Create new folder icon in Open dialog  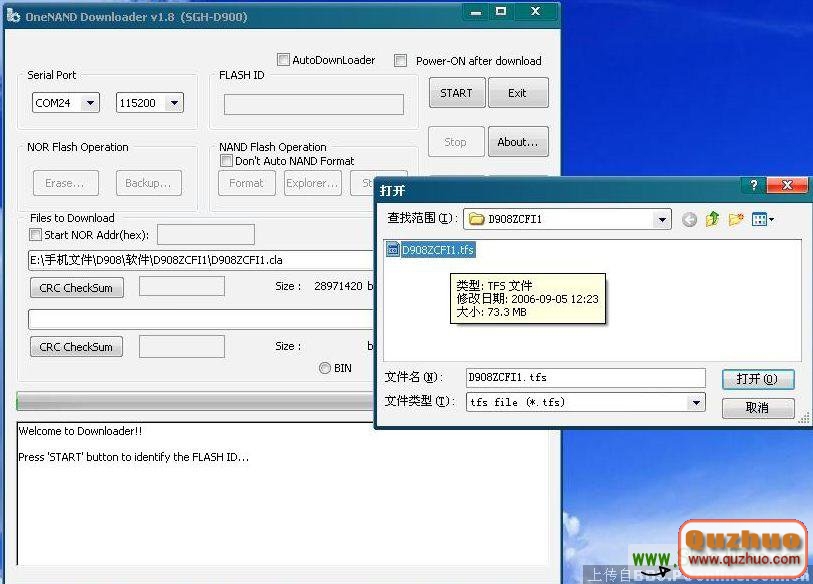pyautogui.click(x=736, y=219)
